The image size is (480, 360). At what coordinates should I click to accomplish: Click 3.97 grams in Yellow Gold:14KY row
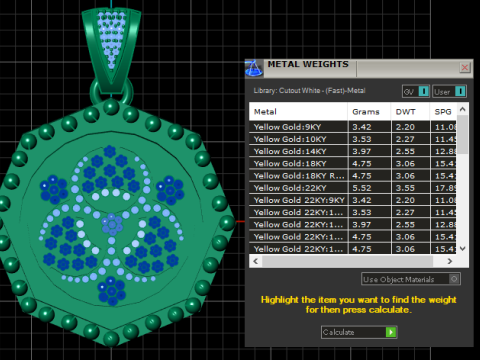362,151
